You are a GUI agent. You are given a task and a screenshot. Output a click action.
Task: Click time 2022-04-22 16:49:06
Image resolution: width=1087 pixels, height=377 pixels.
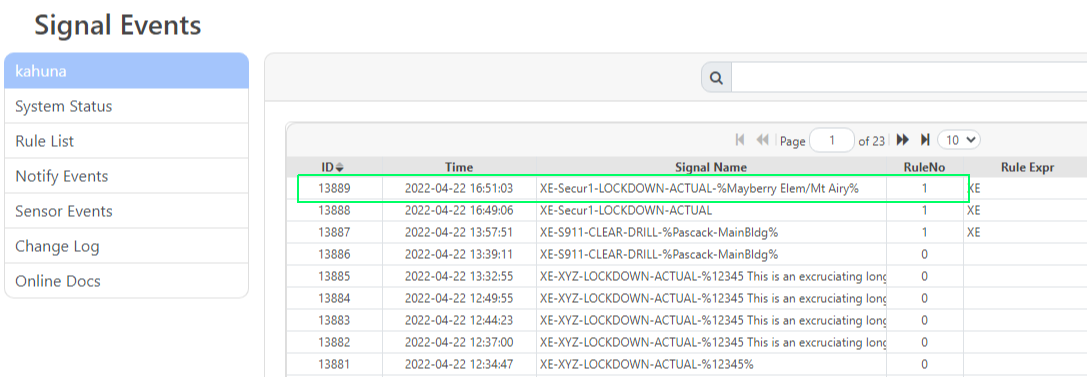click(459, 210)
